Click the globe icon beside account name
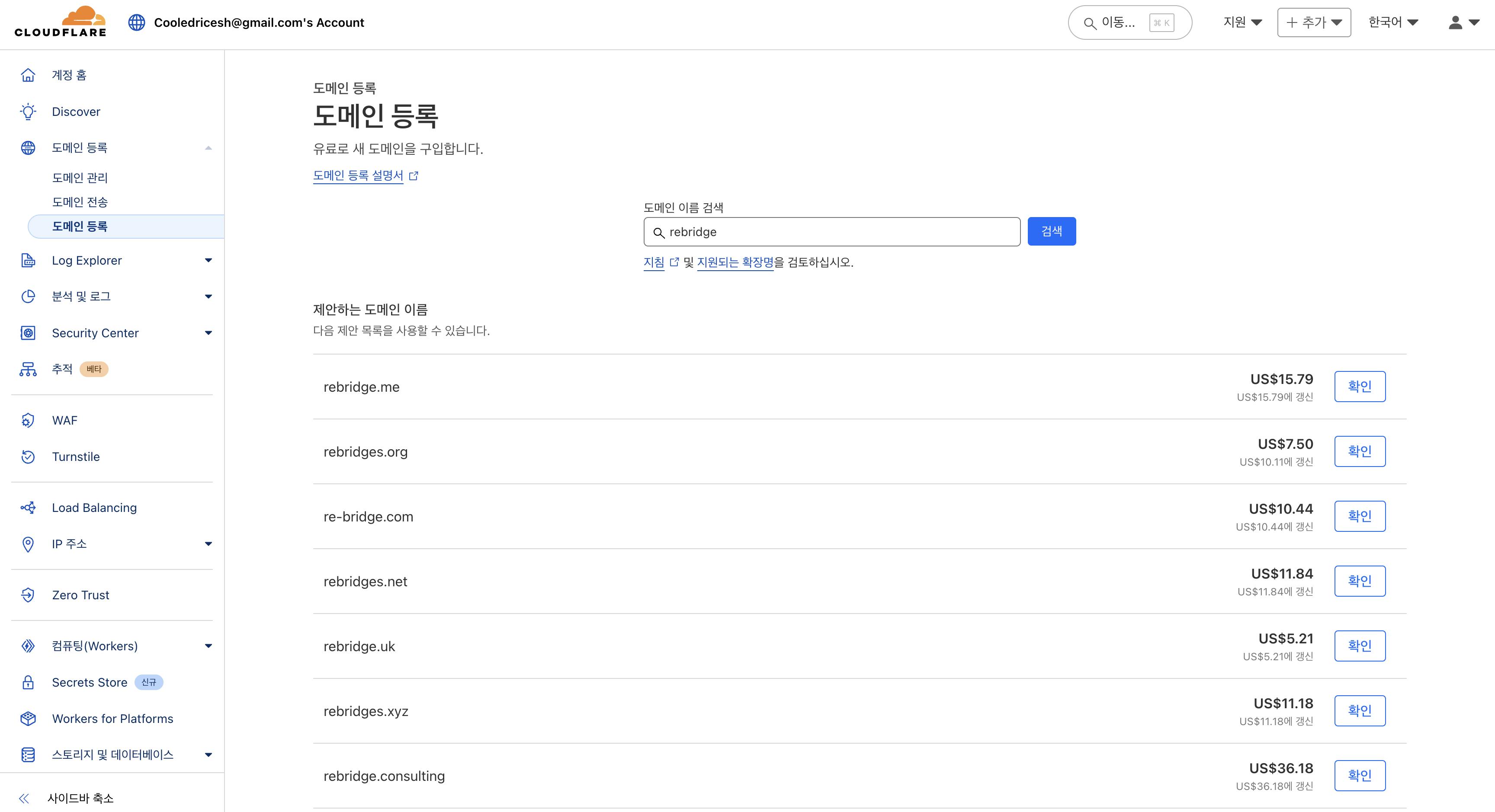The width and height of the screenshot is (1495, 812). coord(136,22)
